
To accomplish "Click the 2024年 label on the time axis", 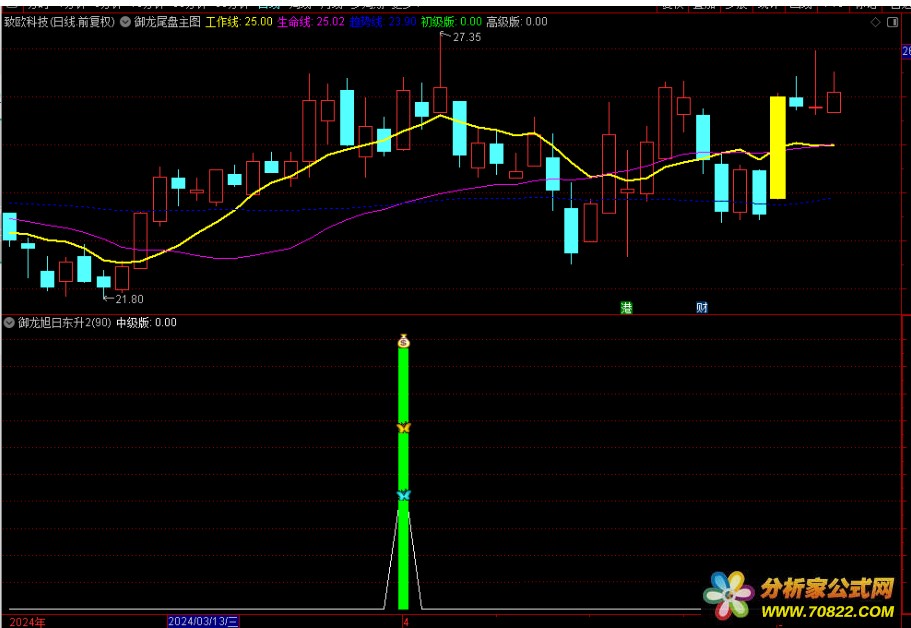I will tap(27, 622).
